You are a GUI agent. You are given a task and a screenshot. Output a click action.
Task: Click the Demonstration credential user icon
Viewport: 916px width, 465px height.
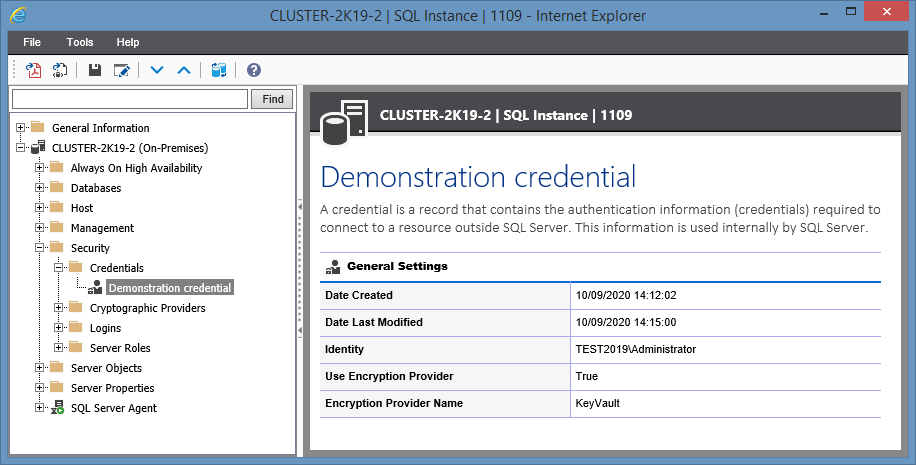[x=96, y=287]
